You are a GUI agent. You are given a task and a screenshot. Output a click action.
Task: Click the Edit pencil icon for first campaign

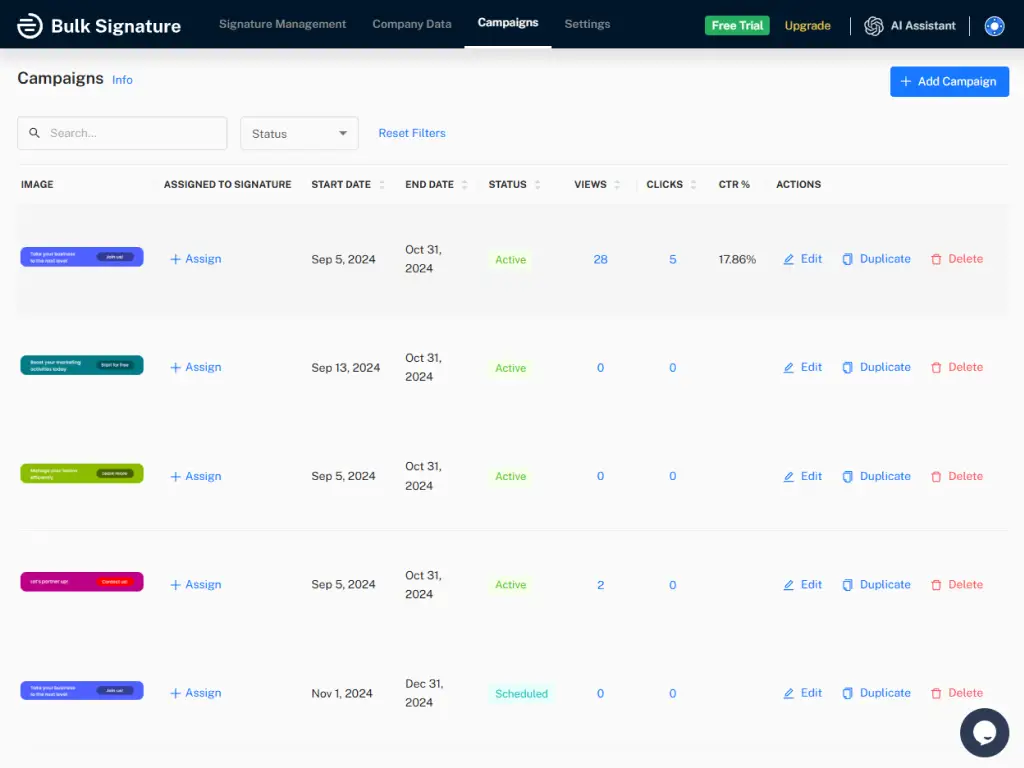[789, 259]
